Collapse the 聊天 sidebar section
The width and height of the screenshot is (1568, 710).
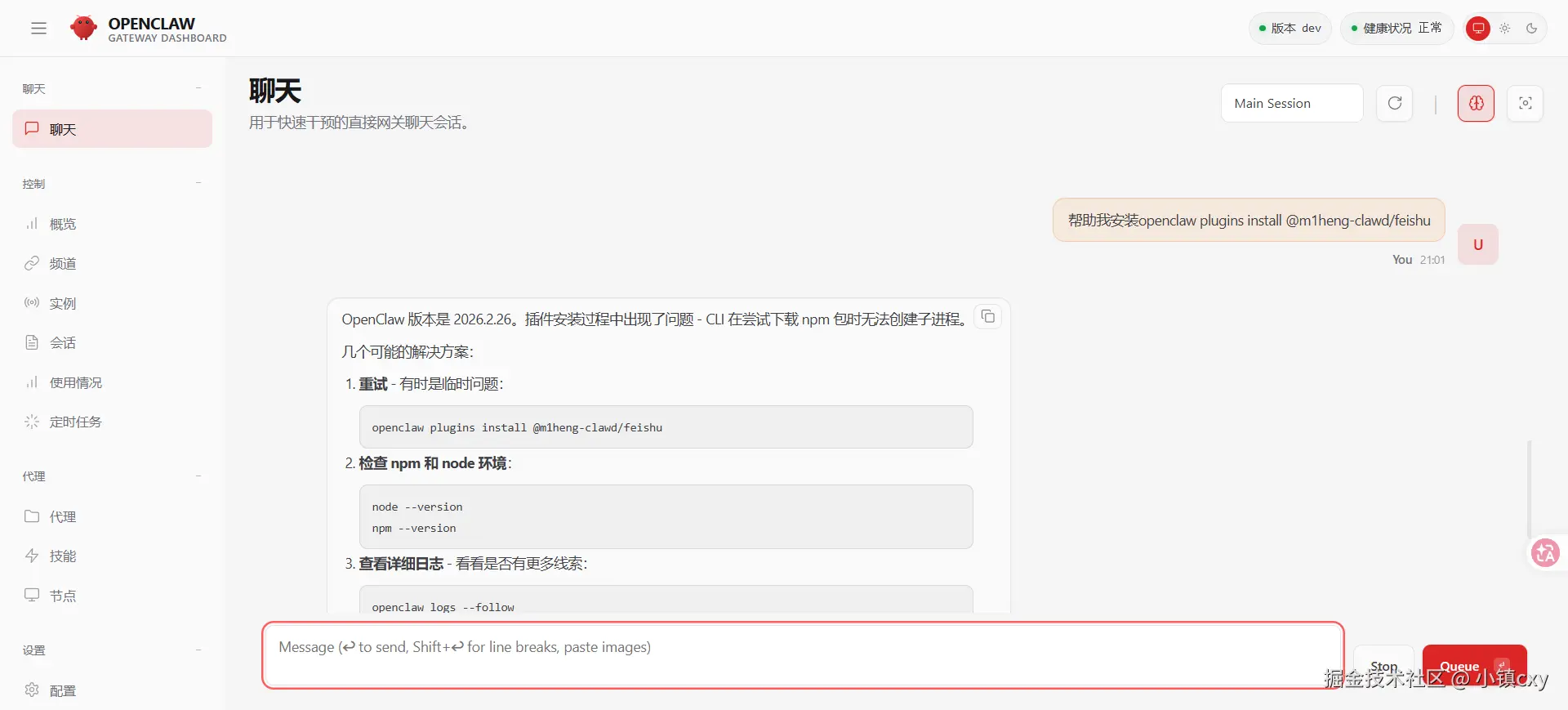point(198,88)
